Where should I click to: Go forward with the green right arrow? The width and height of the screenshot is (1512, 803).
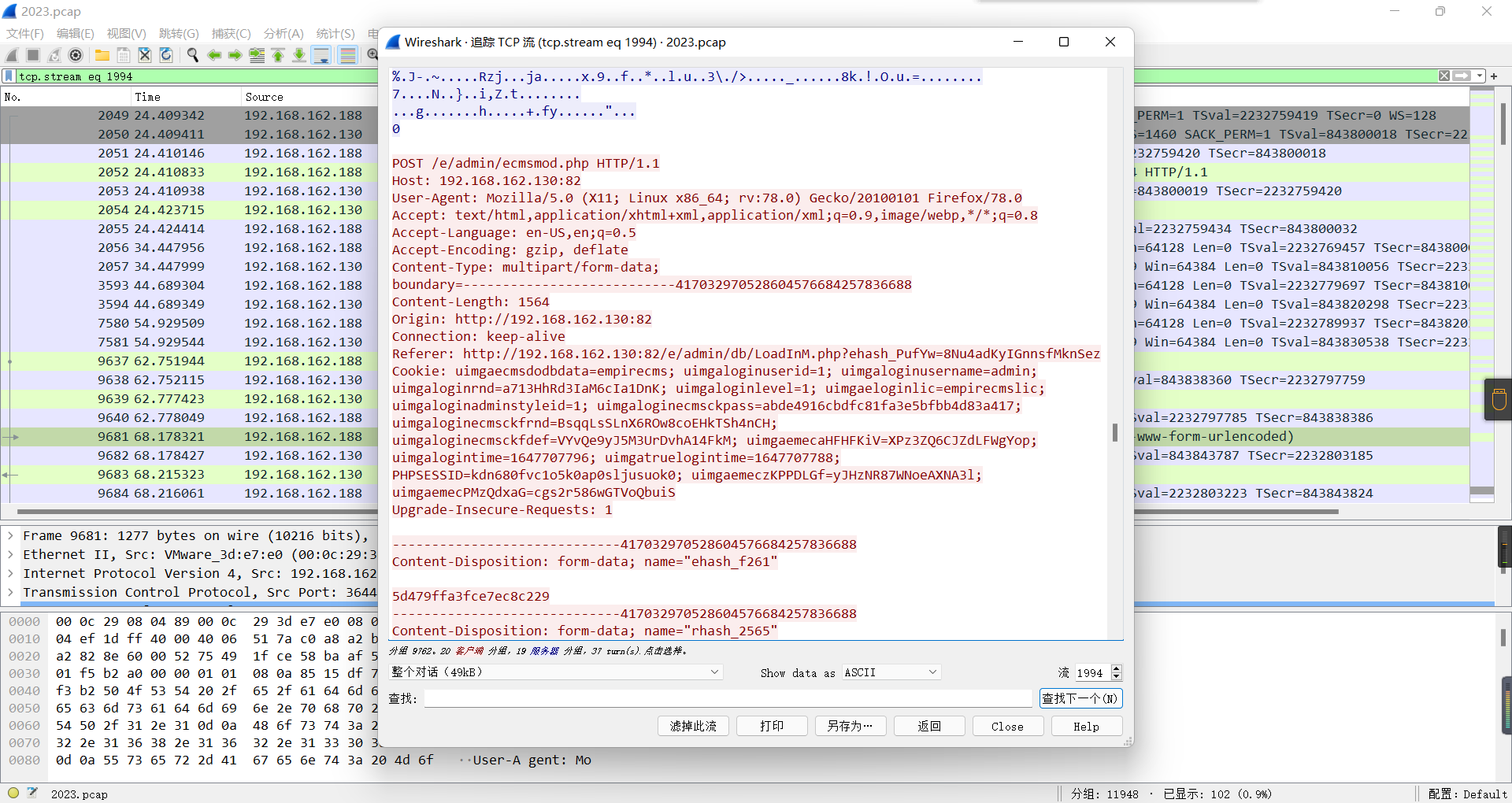coord(235,55)
